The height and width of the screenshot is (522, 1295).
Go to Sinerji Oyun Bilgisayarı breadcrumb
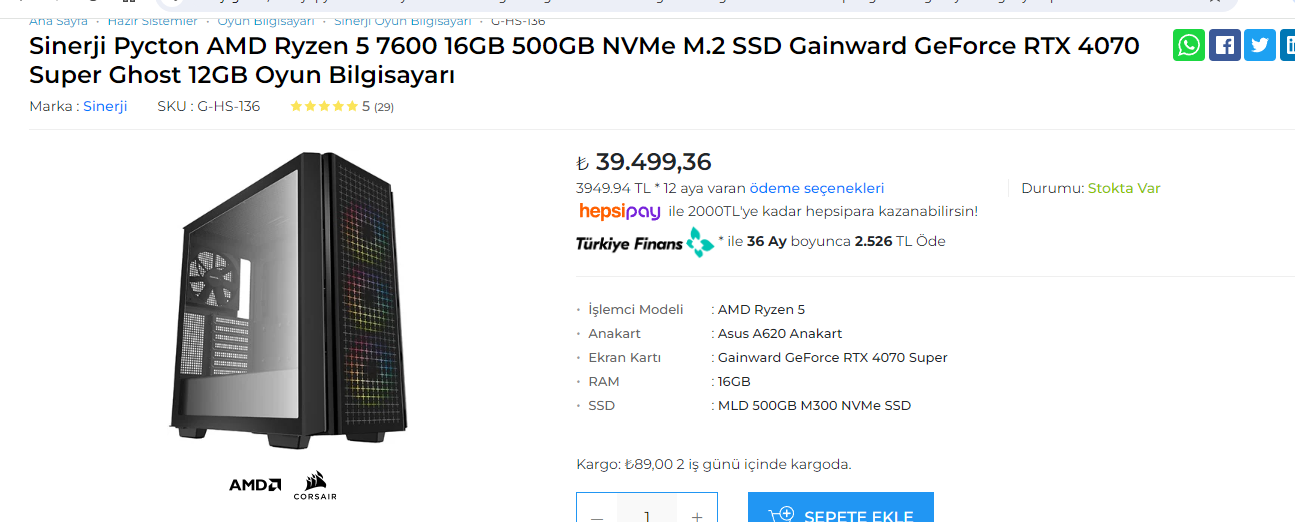click(x=403, y=20)
